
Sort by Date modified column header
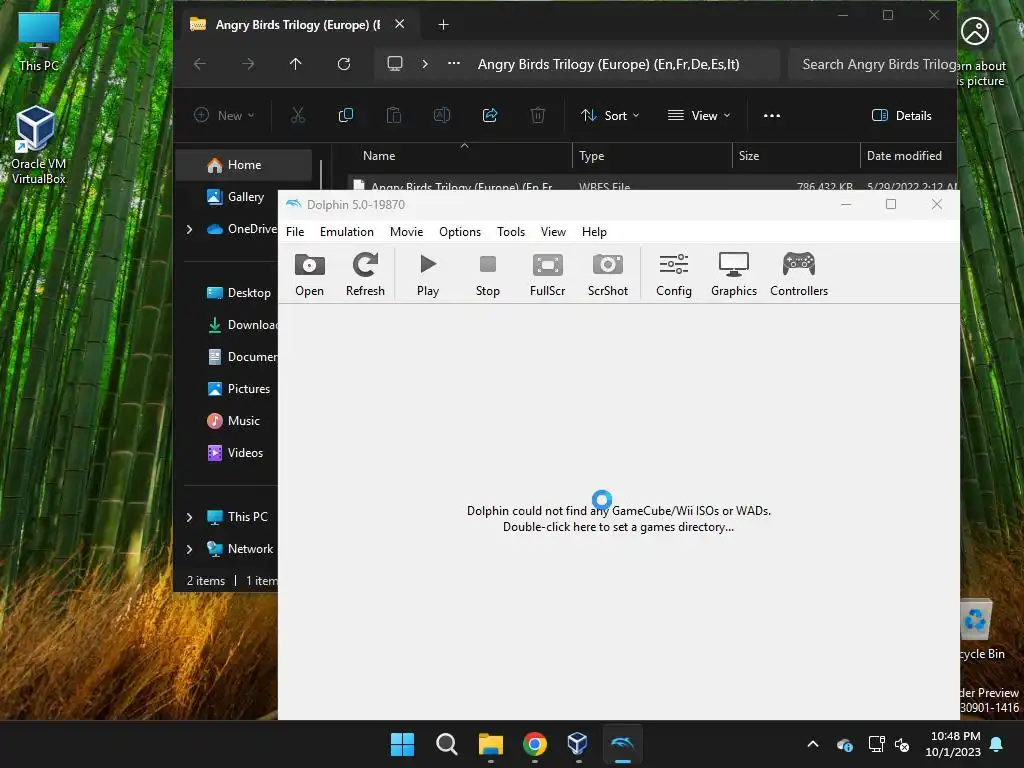pyautogui.click(x=904, y=156)
